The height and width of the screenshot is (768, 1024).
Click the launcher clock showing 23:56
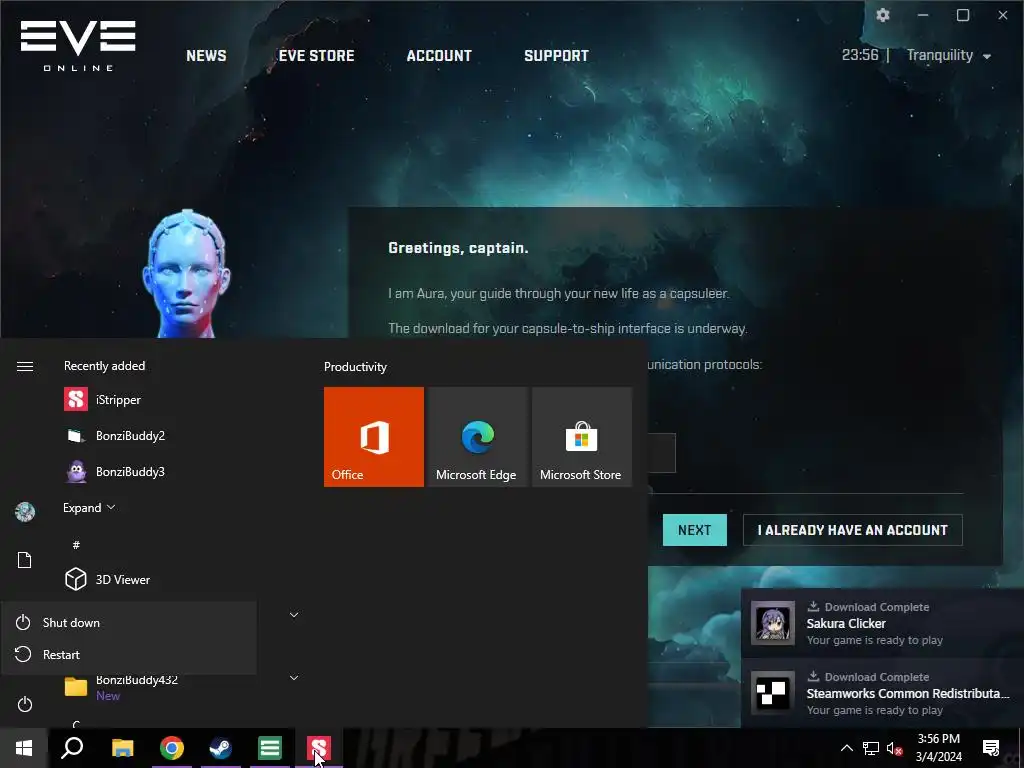(860, 56)
